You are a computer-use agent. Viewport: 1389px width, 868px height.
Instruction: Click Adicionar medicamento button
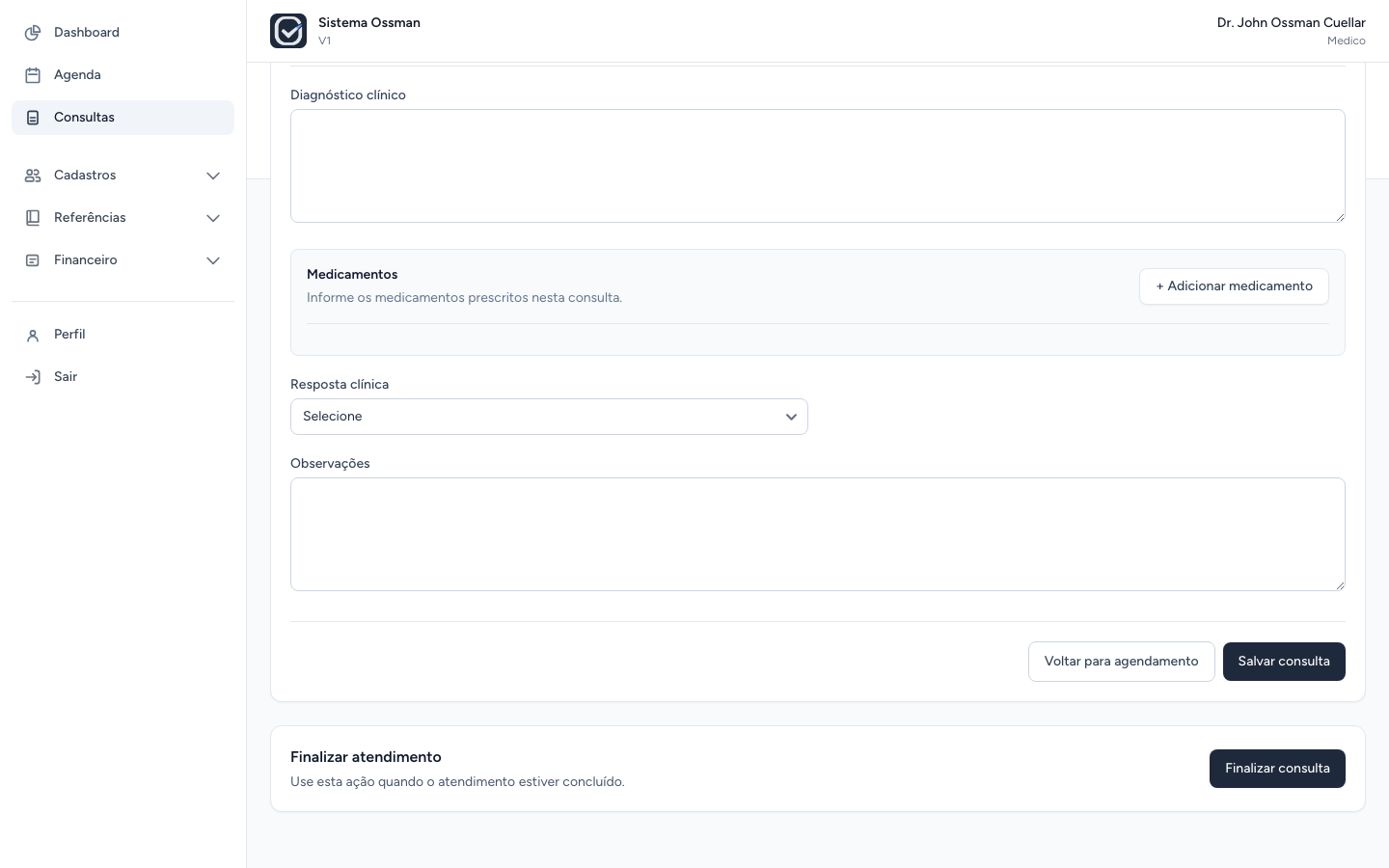click(x=1234, y=286)
